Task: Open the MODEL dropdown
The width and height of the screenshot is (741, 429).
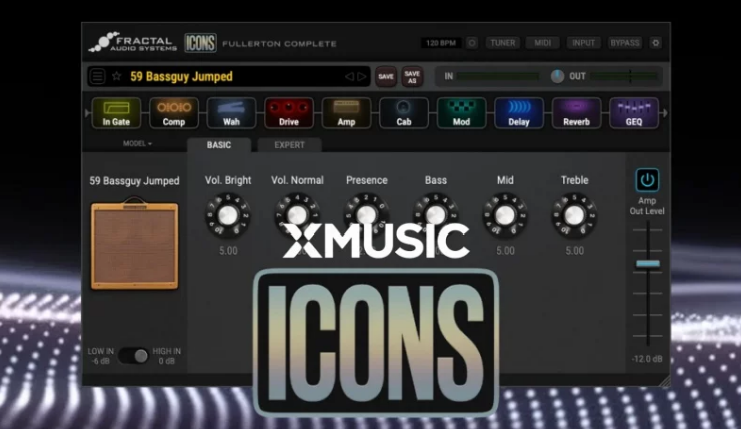Action: tap(137, 144)
